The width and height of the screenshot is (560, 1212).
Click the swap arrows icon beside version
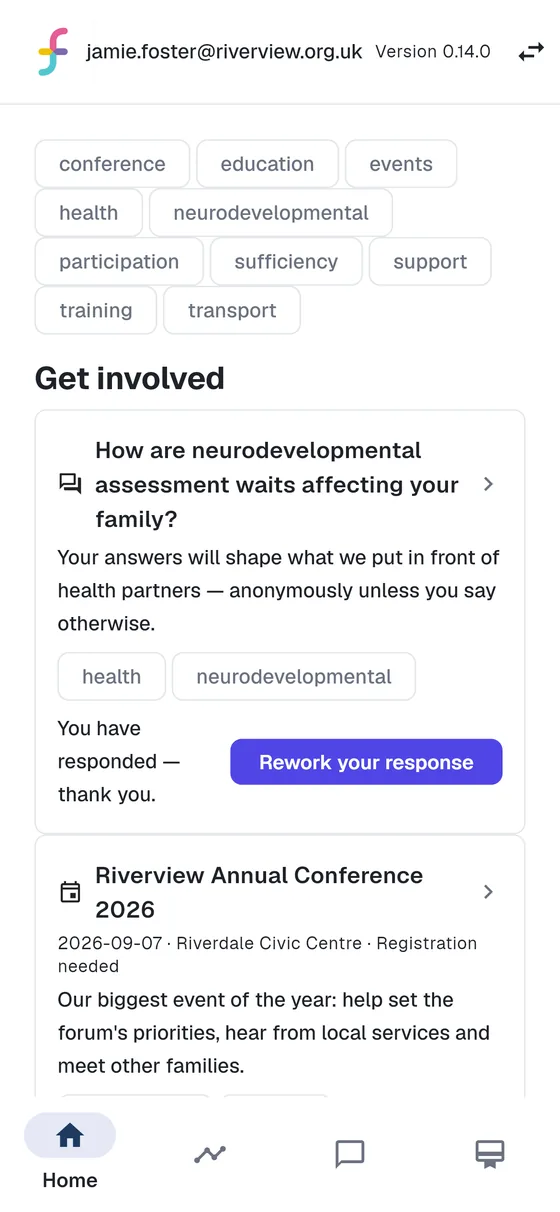click(x=531, y=52)
